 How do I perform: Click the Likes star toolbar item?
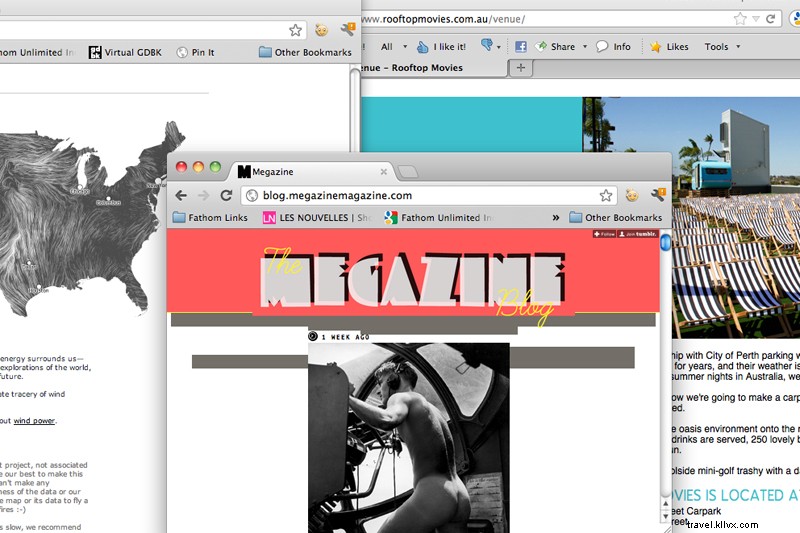(669, 46)
